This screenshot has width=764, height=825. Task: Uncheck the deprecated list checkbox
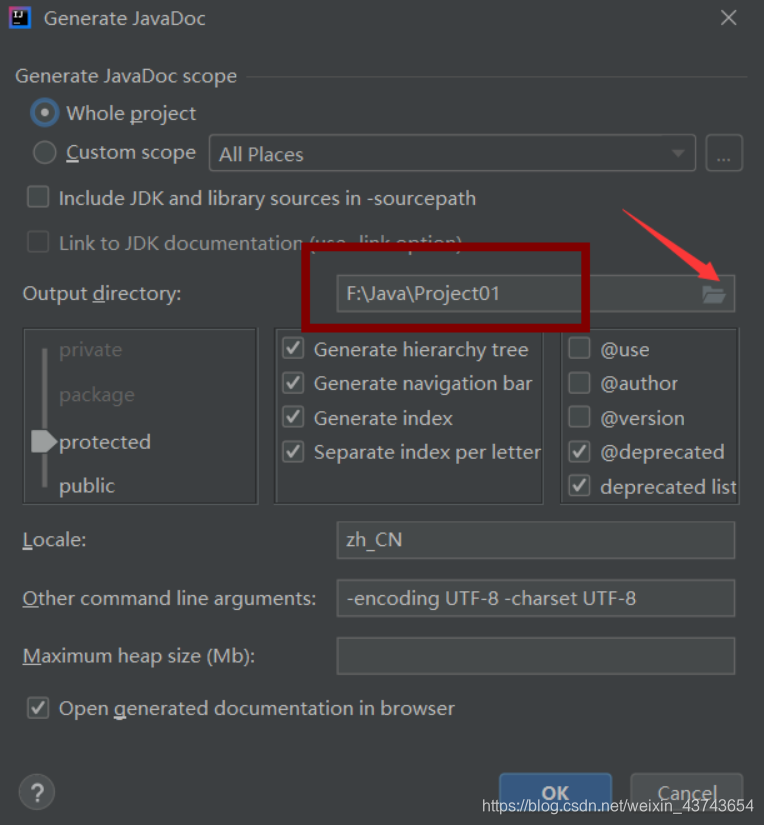579,486
